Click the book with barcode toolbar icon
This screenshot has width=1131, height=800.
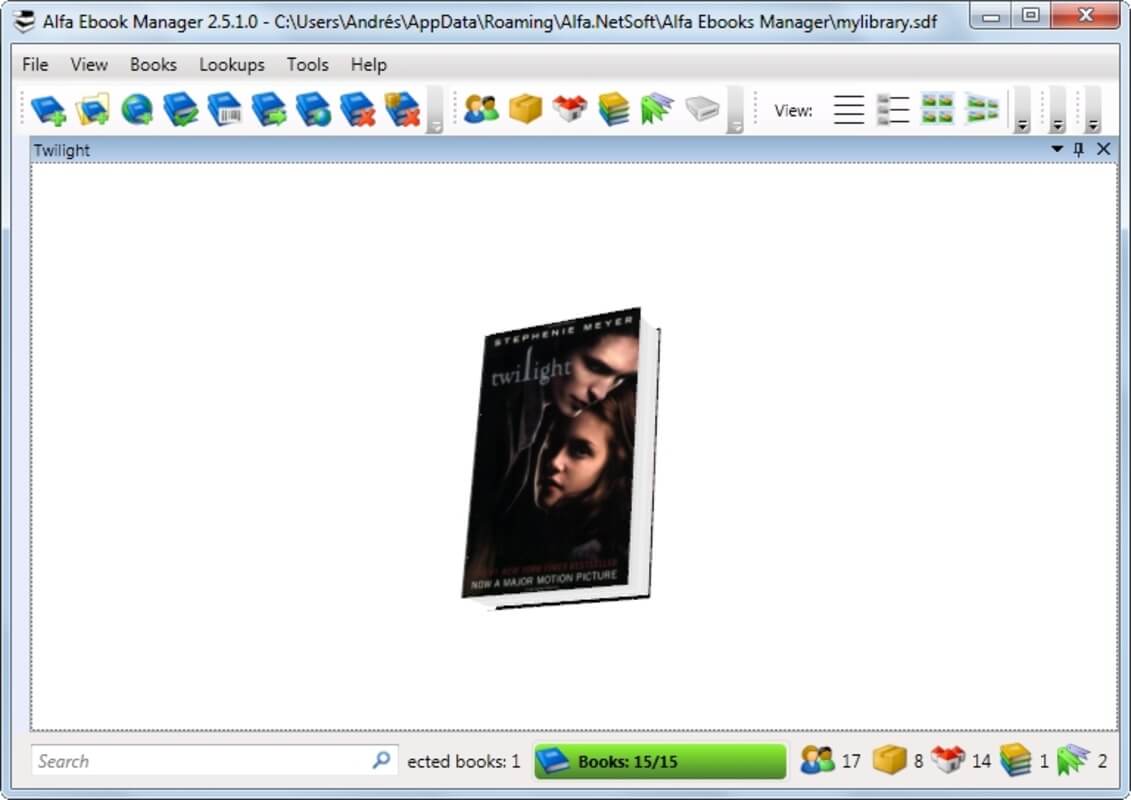(224, 109)
